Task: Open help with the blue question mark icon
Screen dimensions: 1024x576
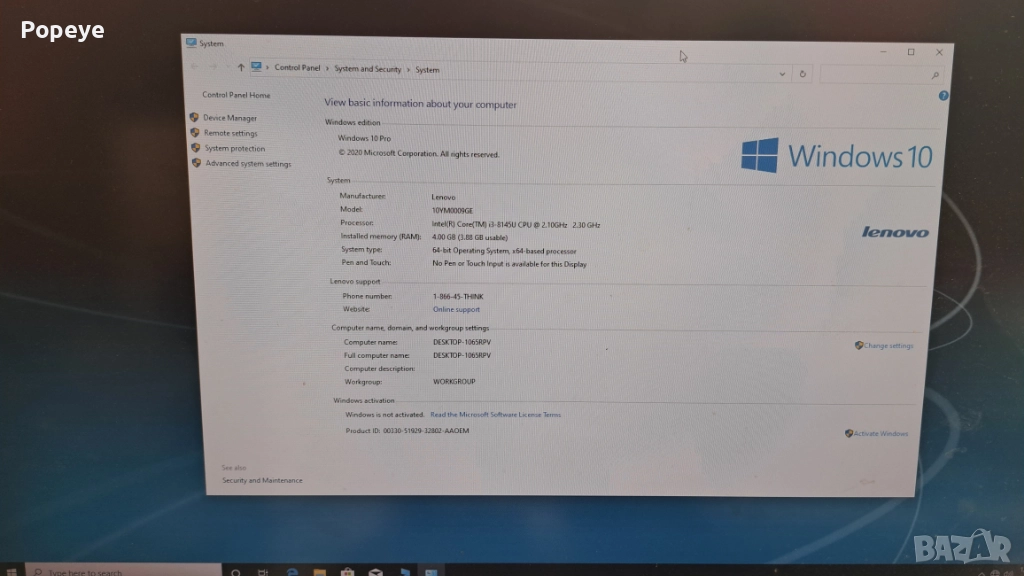Action: point(943,96)
